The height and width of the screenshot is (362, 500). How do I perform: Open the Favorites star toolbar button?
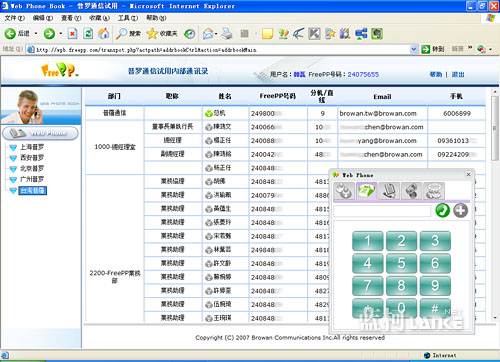[162, 33]
